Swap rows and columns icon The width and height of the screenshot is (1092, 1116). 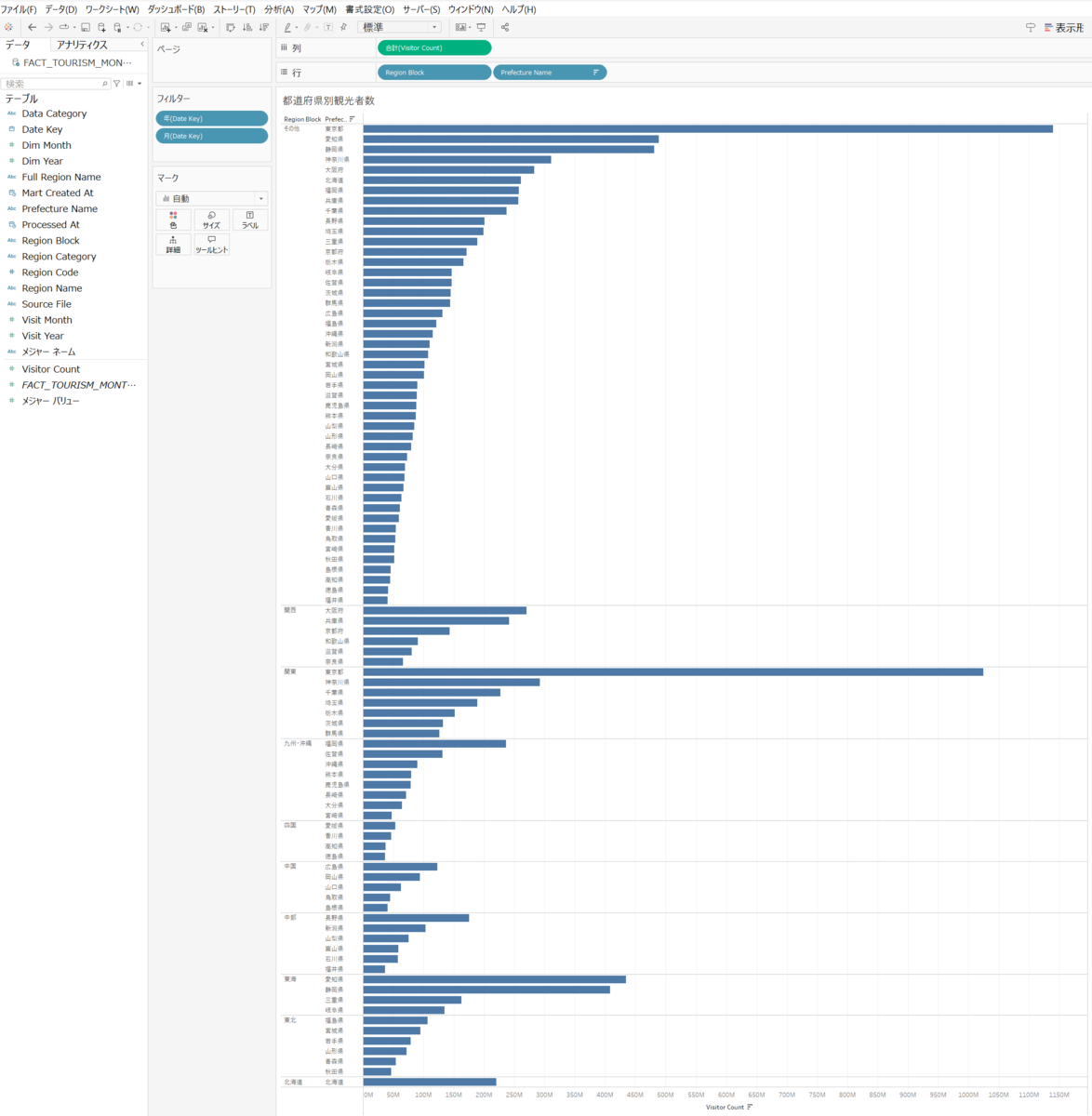point(231,27)
